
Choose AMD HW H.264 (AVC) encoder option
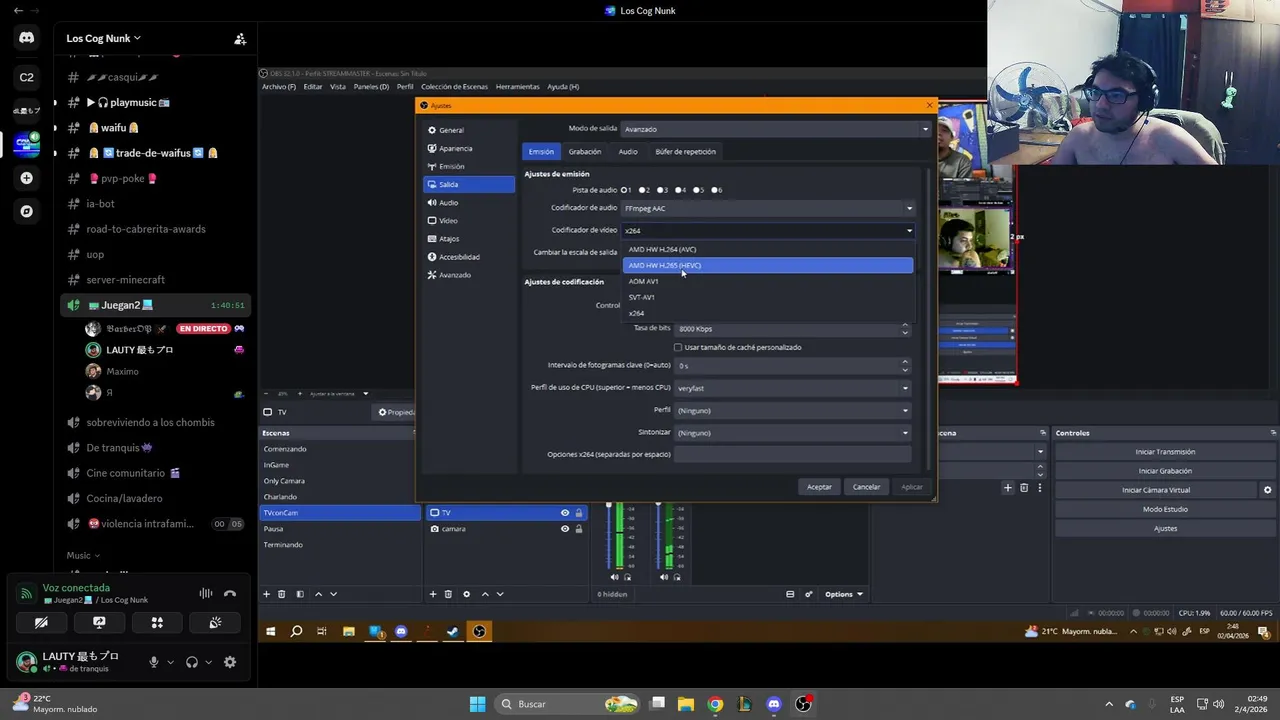tap(768, 249)
